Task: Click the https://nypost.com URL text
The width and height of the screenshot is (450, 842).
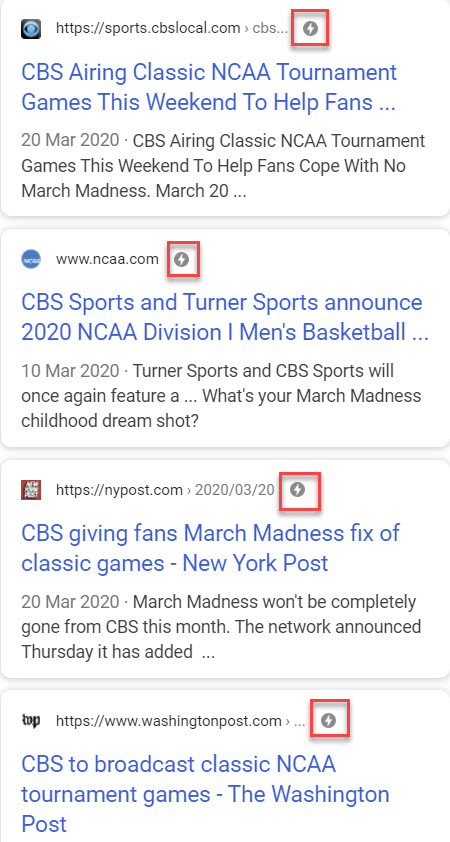Action: click(x=119, y=490)
